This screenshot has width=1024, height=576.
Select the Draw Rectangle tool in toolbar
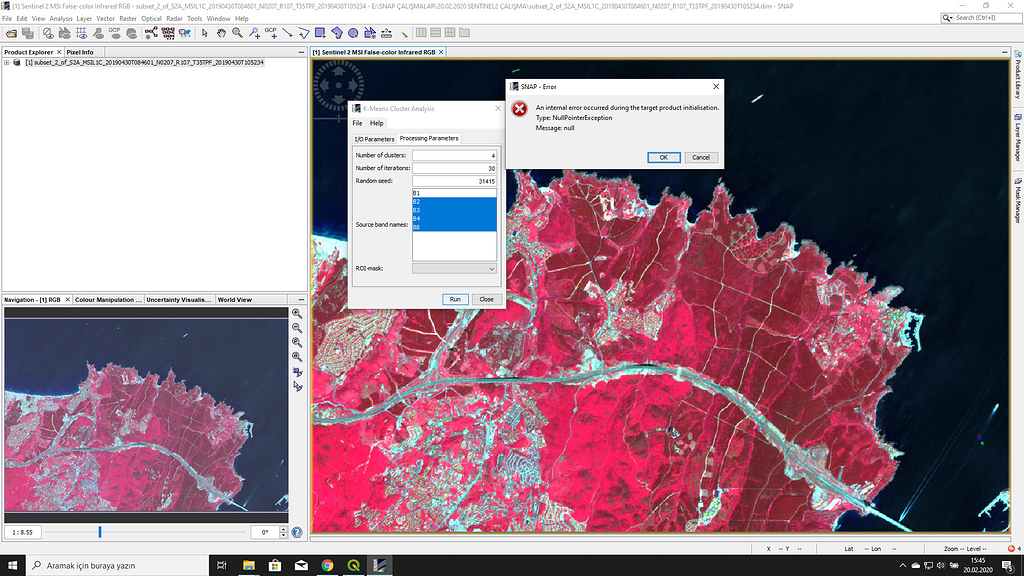[x=319, y=33]
